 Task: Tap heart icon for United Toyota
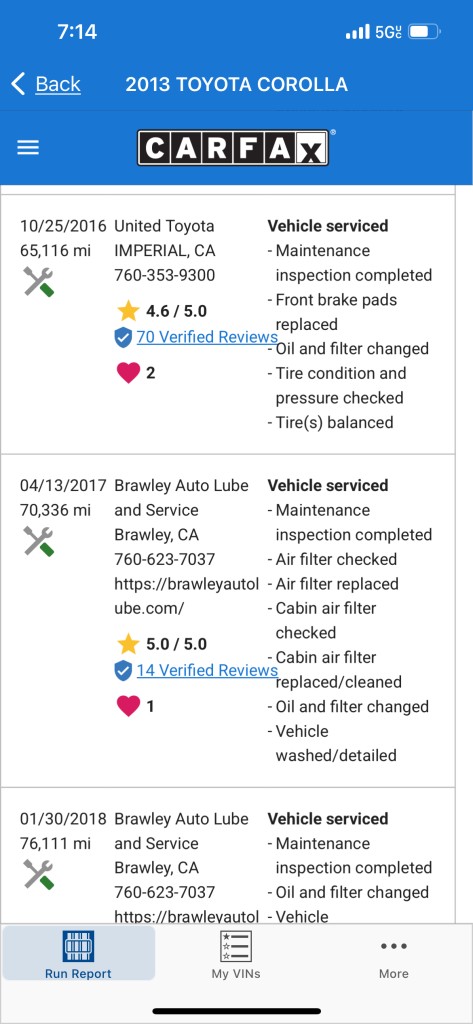pos(128,373)
